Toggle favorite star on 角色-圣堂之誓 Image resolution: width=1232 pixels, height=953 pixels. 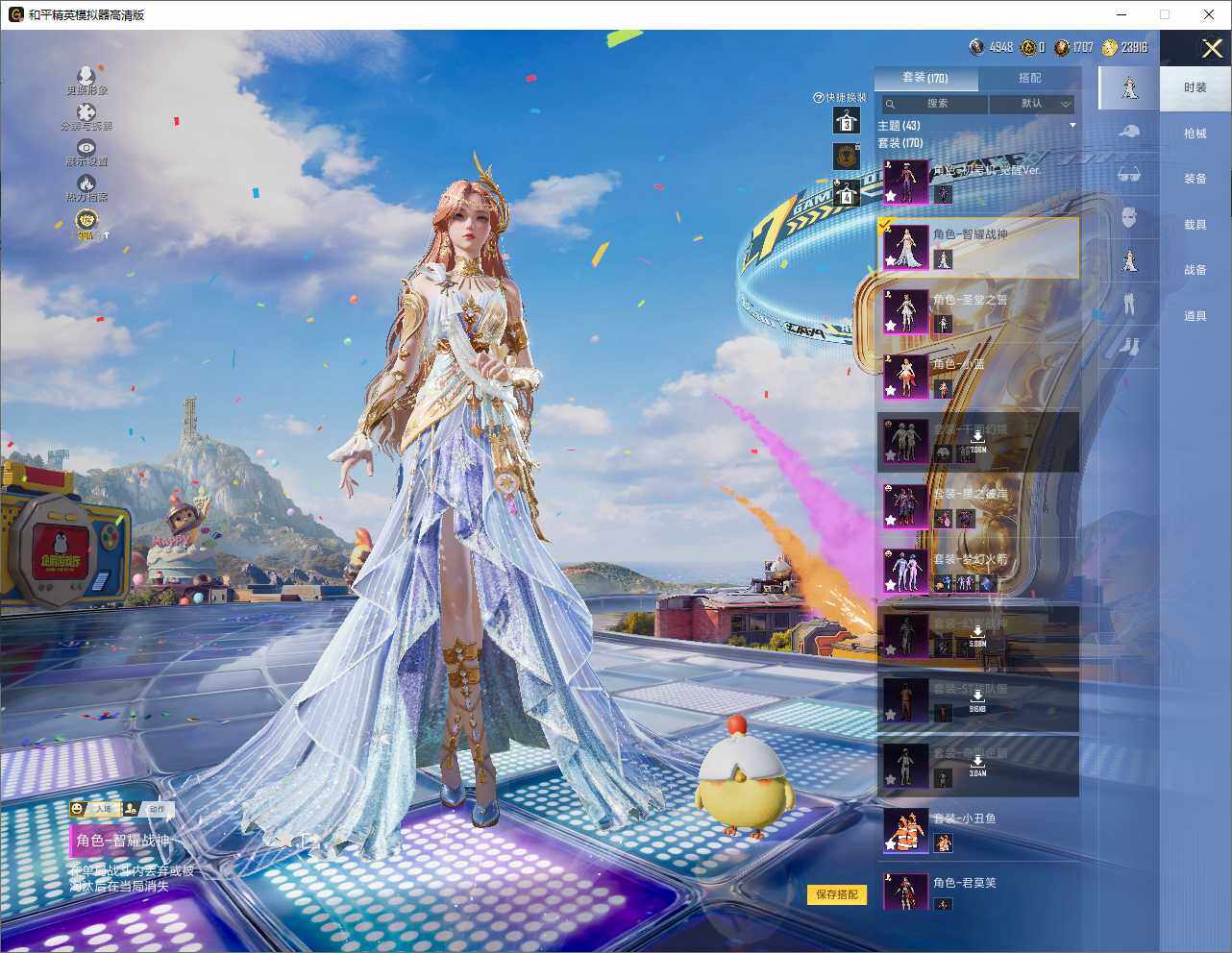click(x=891, y=327)
